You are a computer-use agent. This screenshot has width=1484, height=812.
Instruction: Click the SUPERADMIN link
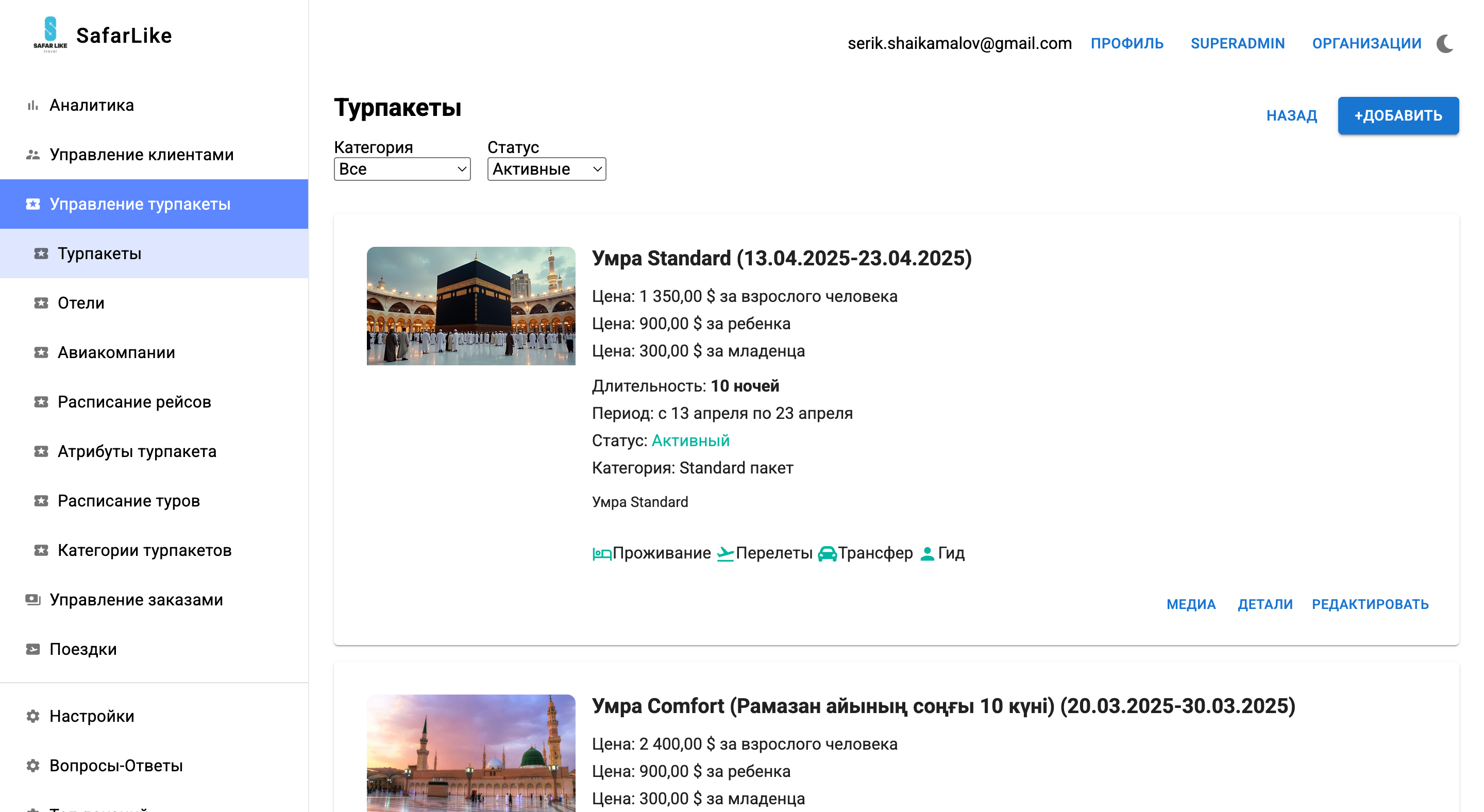1237,44
